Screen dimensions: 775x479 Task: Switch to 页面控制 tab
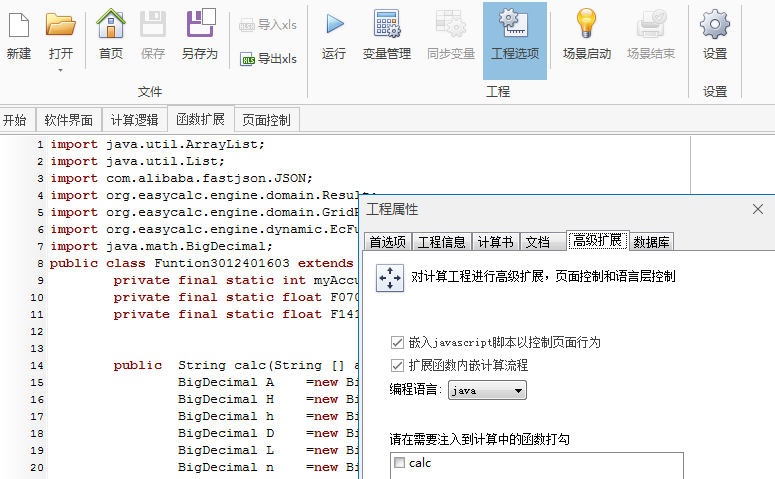[265, 120]
